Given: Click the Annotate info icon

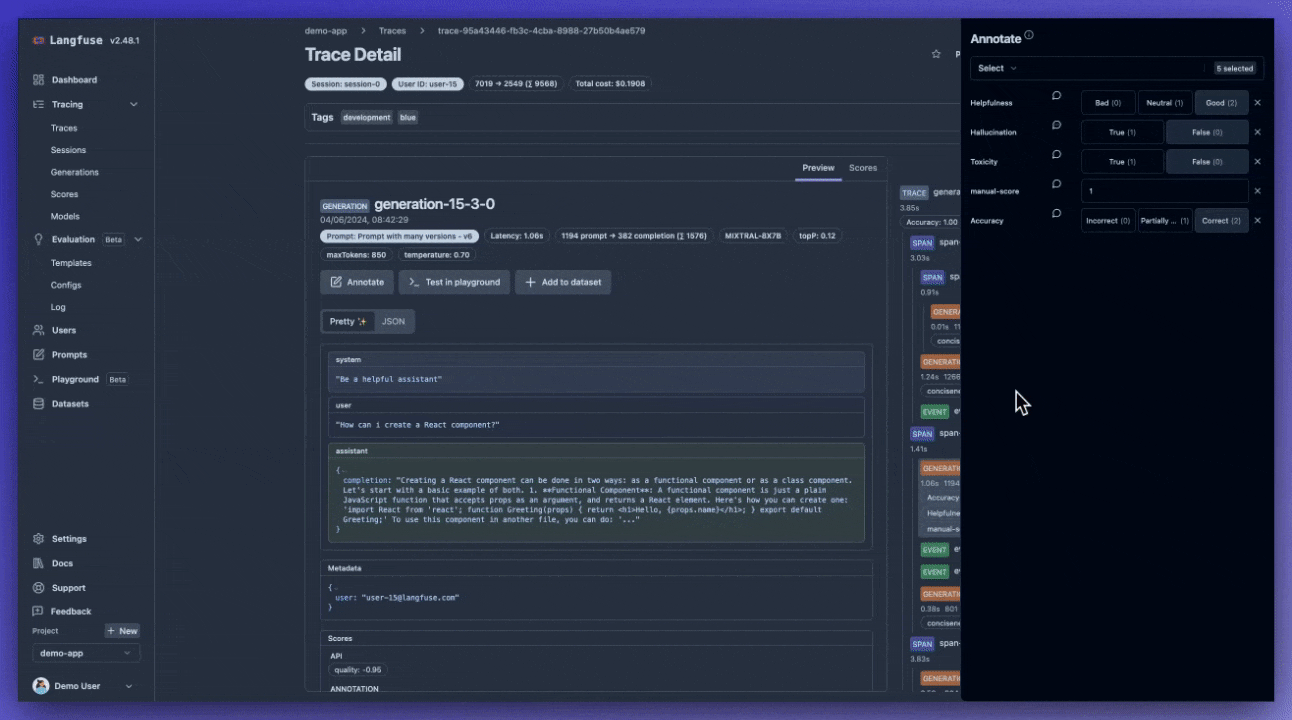Looking at the screenshot, I should pyautogui.click(x=1029, y=36).
